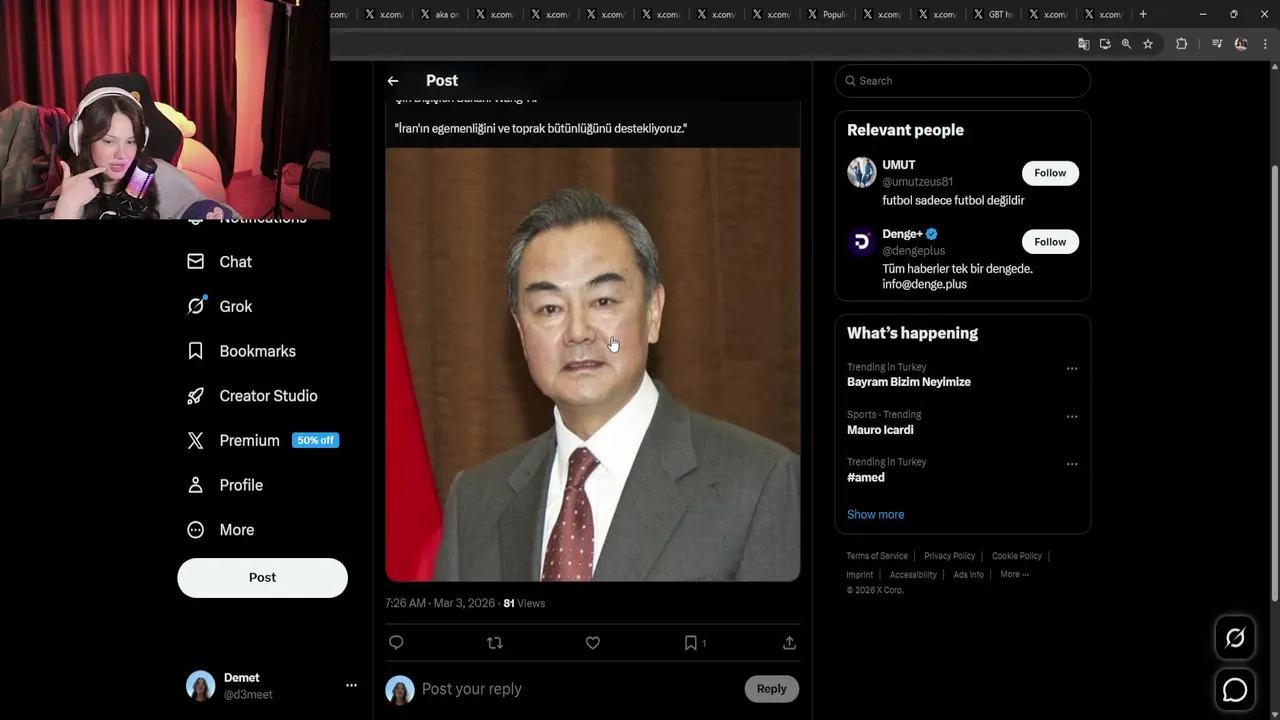Click the white Post button
The image size is (1280, 720).
pos(262,578)
